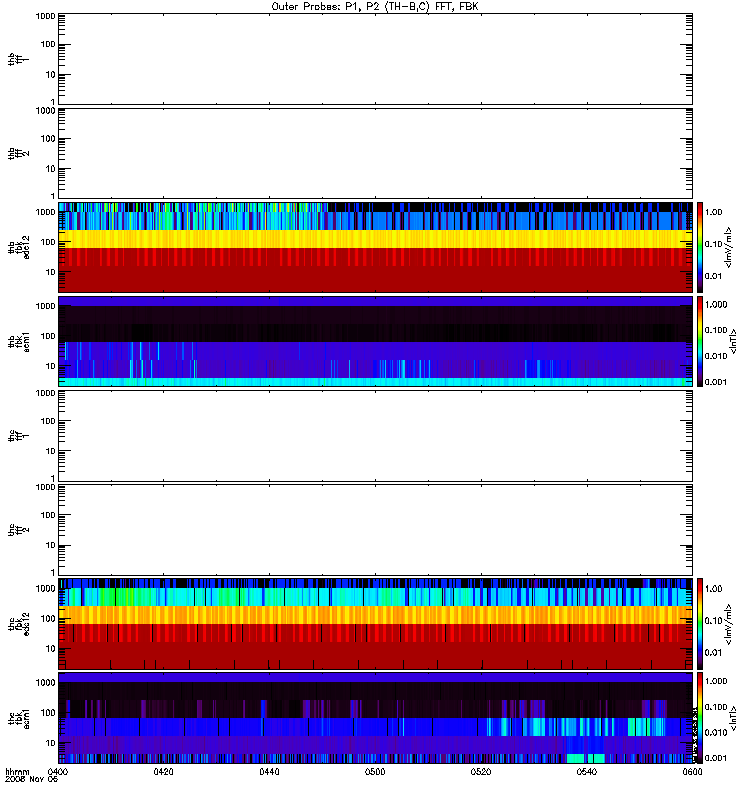
Task: Click the <|nT|> unit label beside thb scm1 color bar
Action: 734,341
